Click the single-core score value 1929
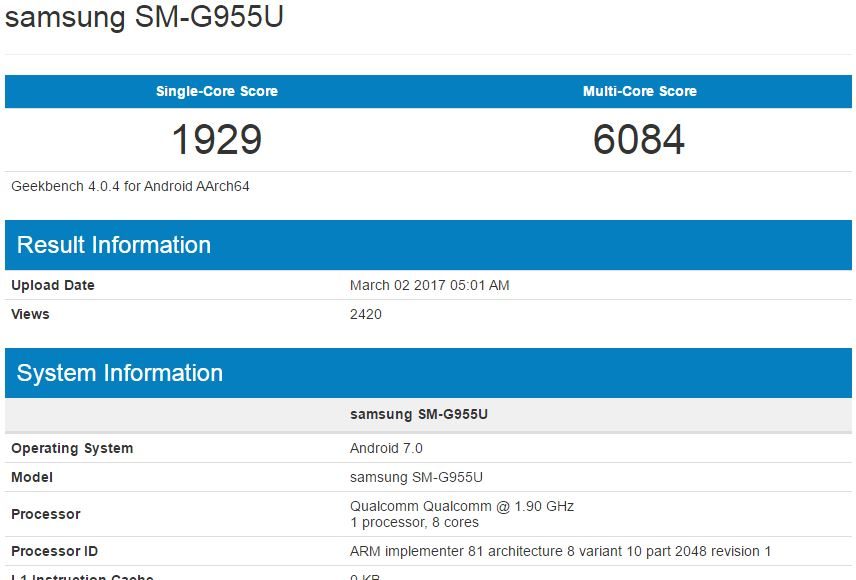Viewport: 856px width, 580px height. point(216,139)
